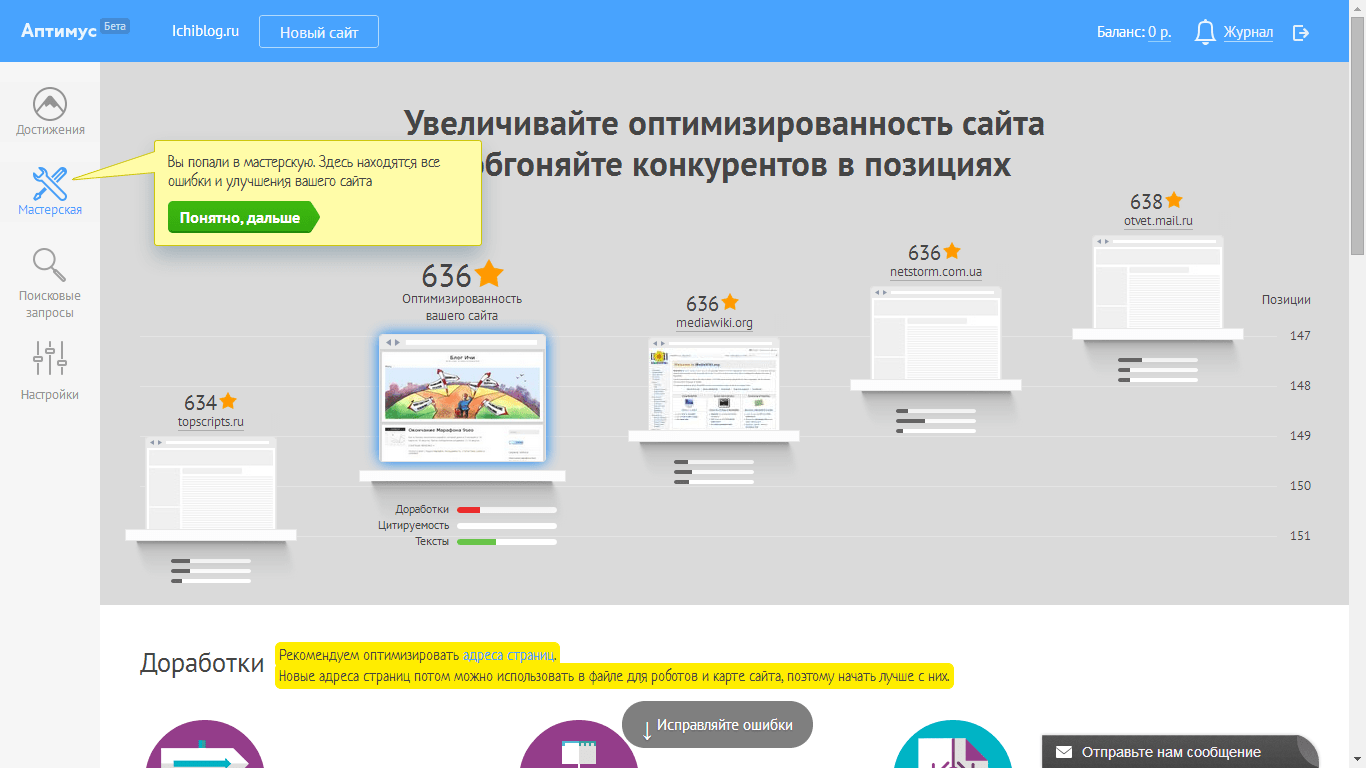Click the star next to 638
The height and width of the screenshot is (768, 1366).
tap(1174, 200)
